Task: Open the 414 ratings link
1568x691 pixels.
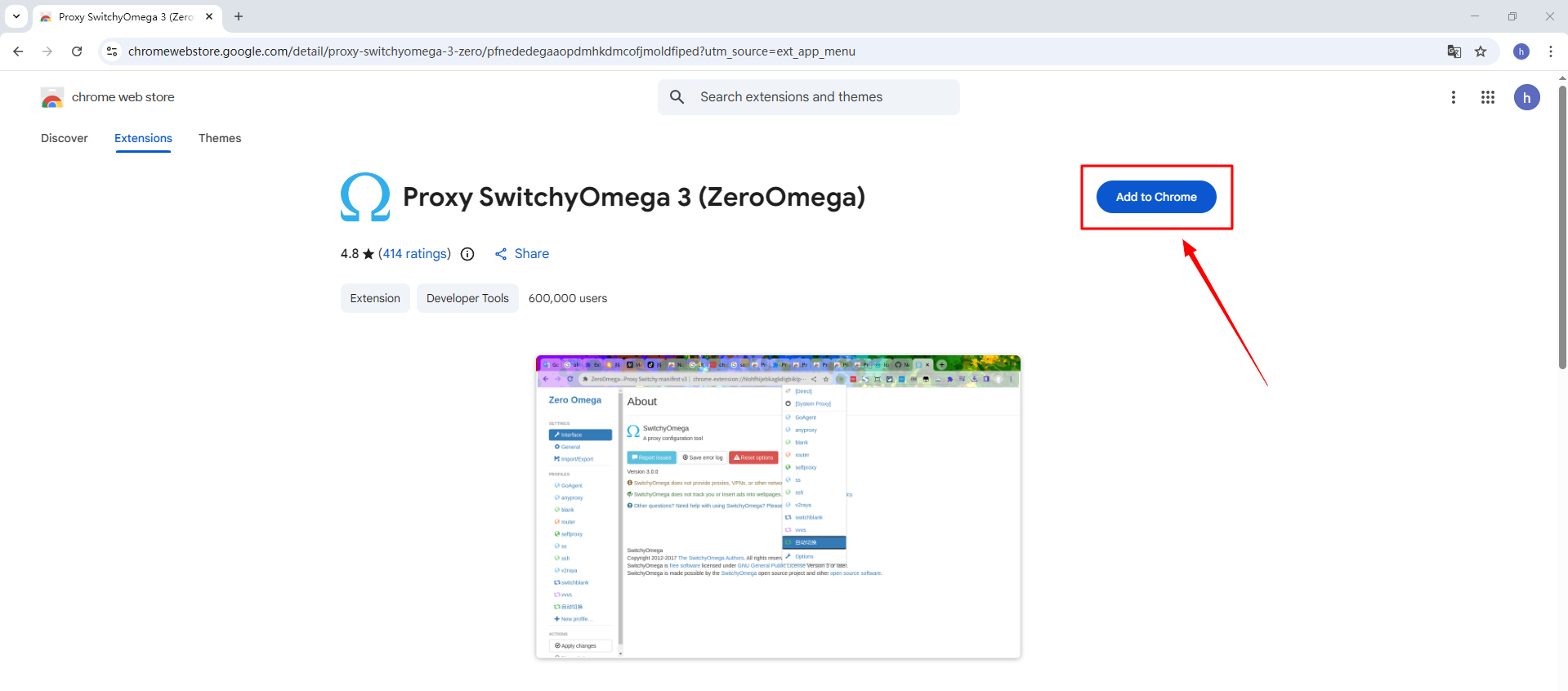Action: 415,254
